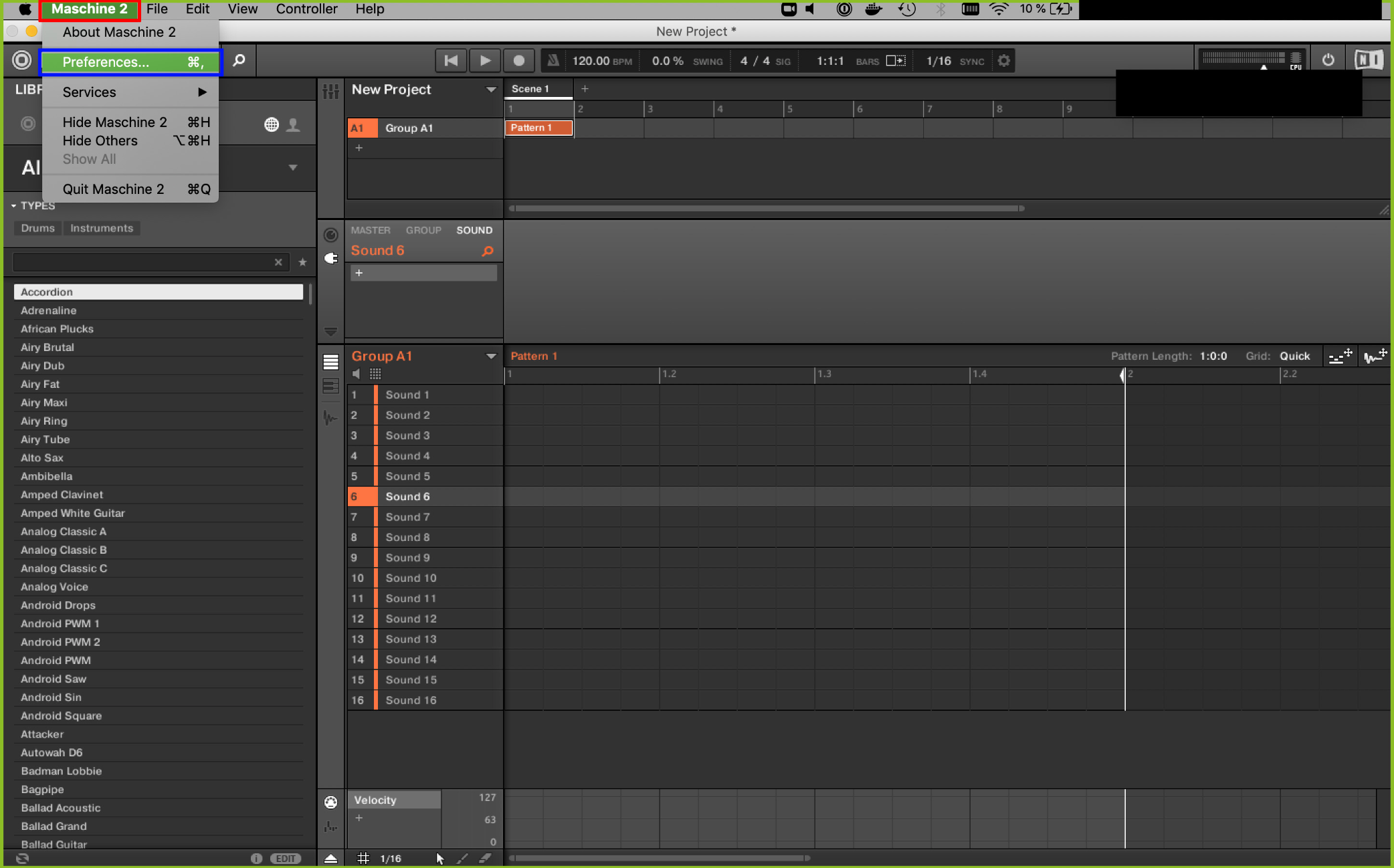Choose Quit Maschine 2
This screenshot has height=868, width=1394.
(130, 189)
